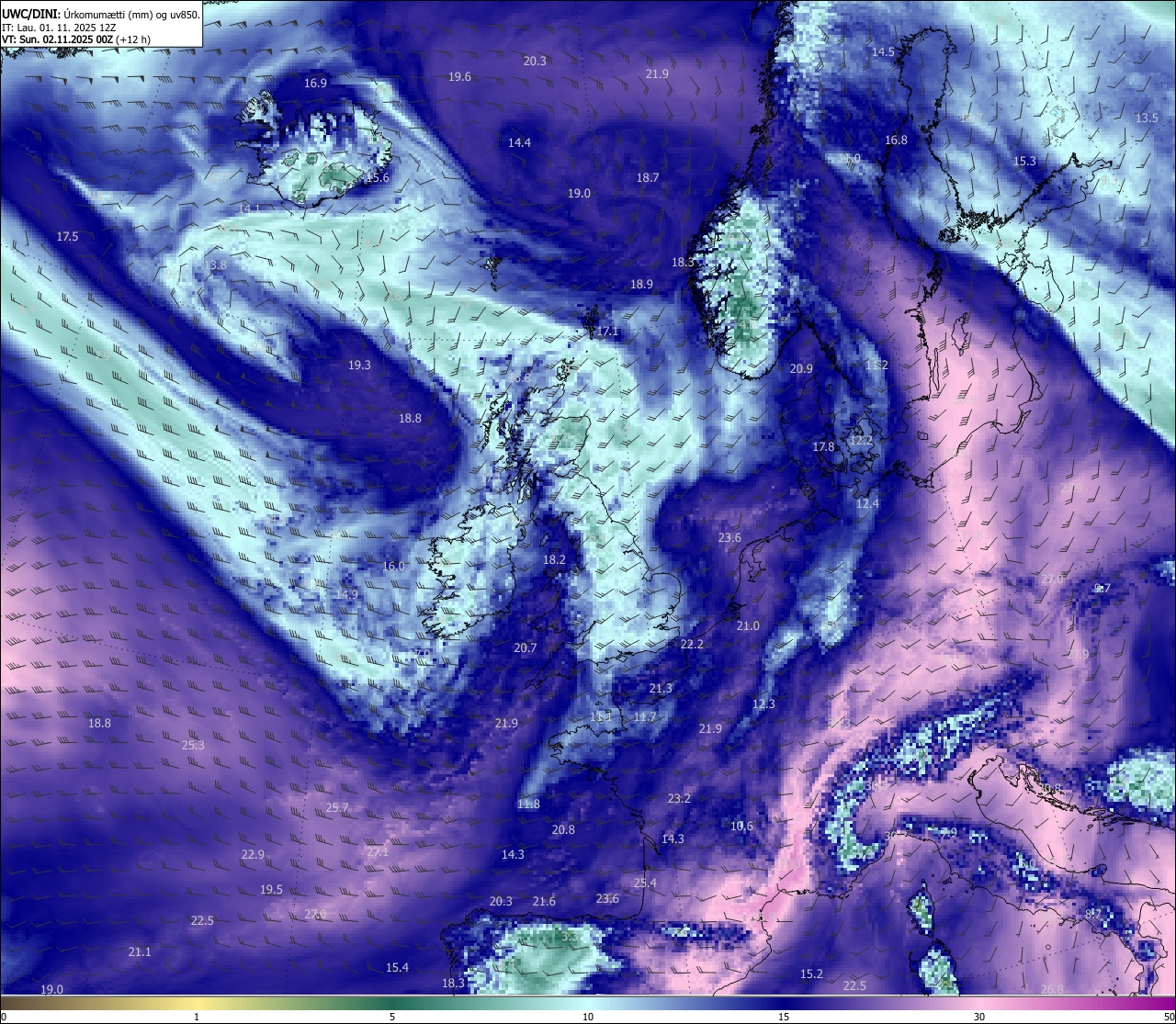1176x1024 pixels.
Task: Click the 50 label ending the color scale
Action: (x=1169, y=1017)
